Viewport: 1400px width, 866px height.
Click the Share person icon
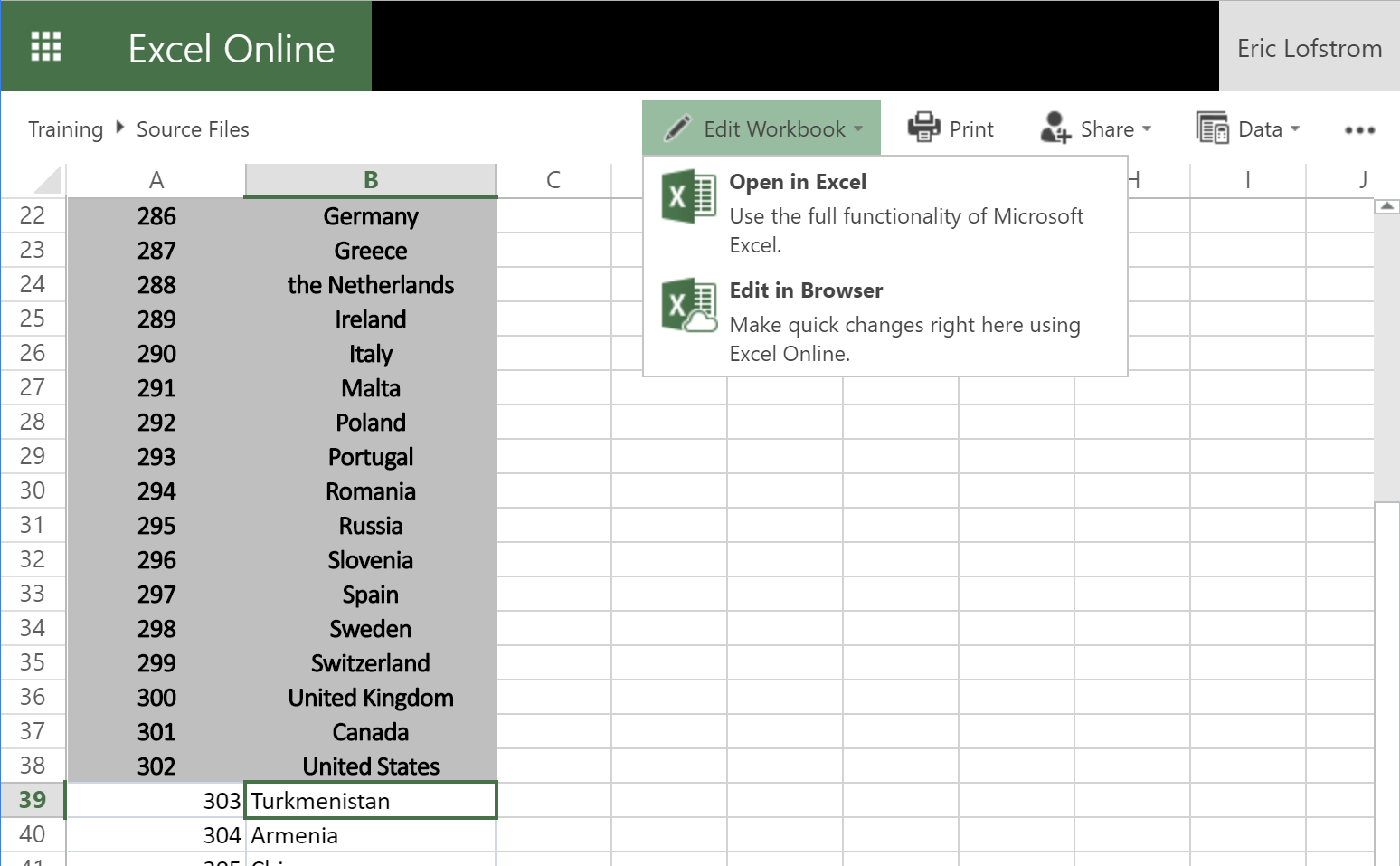(1054, 128)
